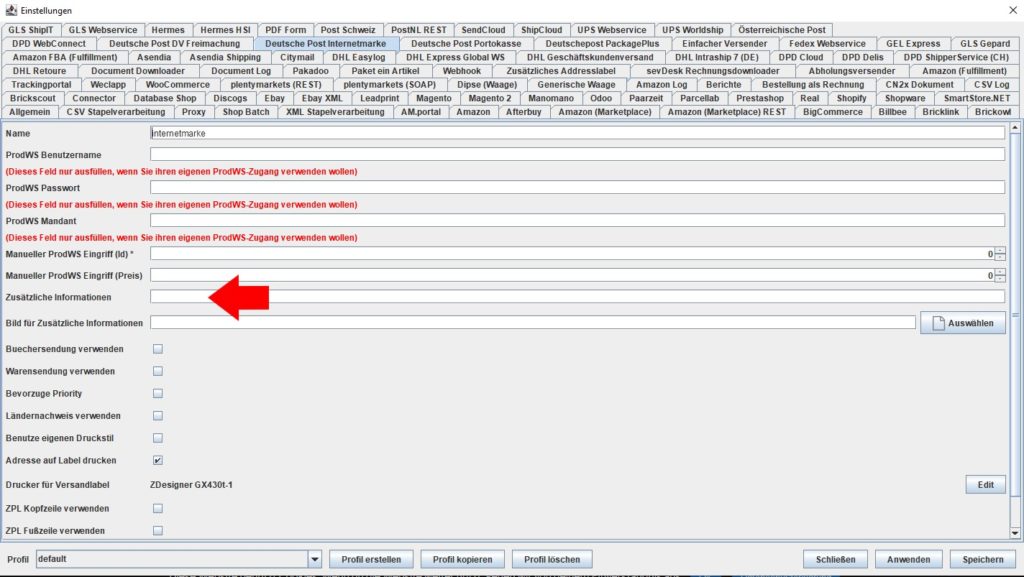Click the Schließen button
The height and width of the screenshot is (577, 1024).
(835, 559)
